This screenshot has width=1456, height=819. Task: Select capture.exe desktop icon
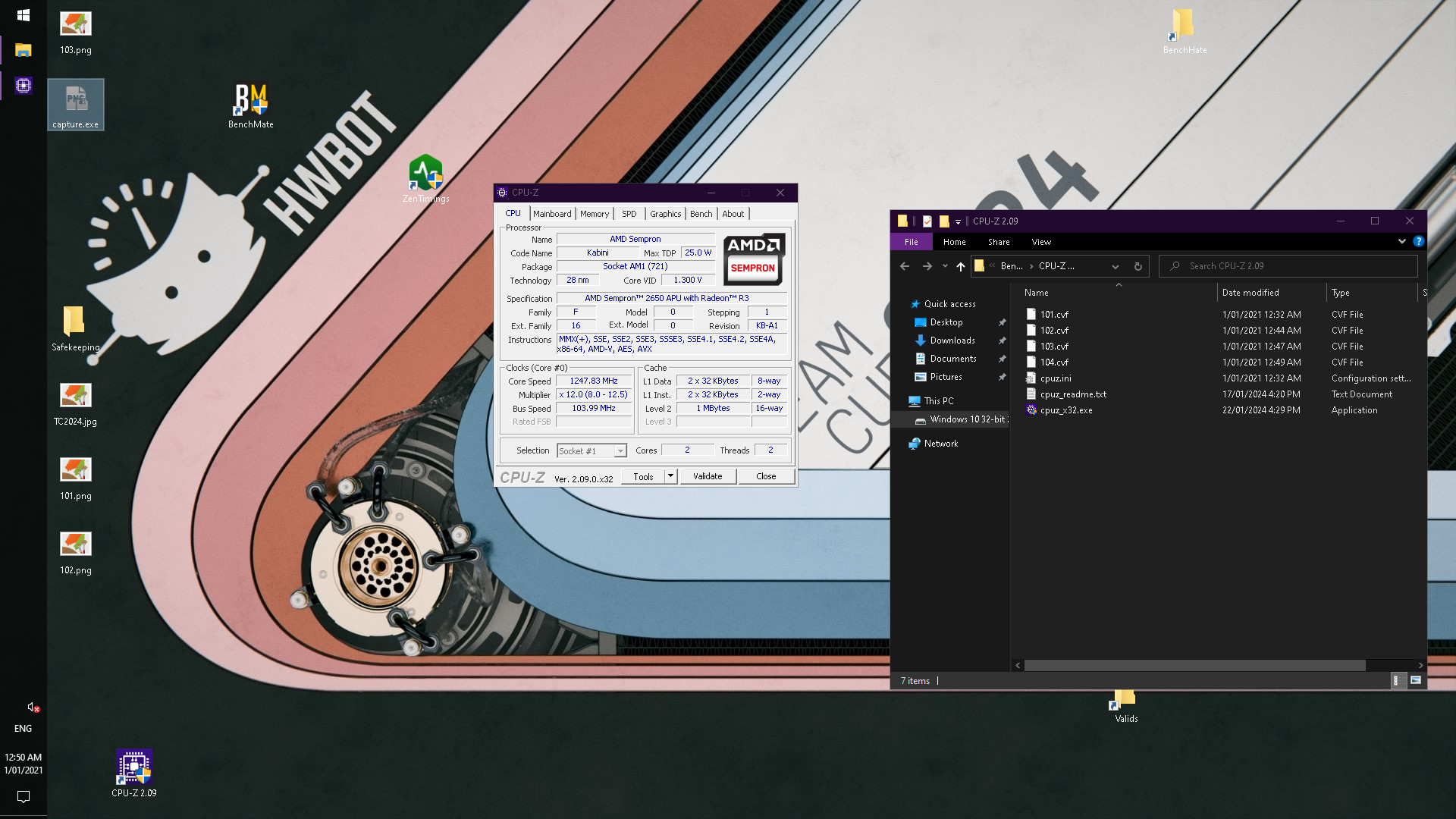76,105
